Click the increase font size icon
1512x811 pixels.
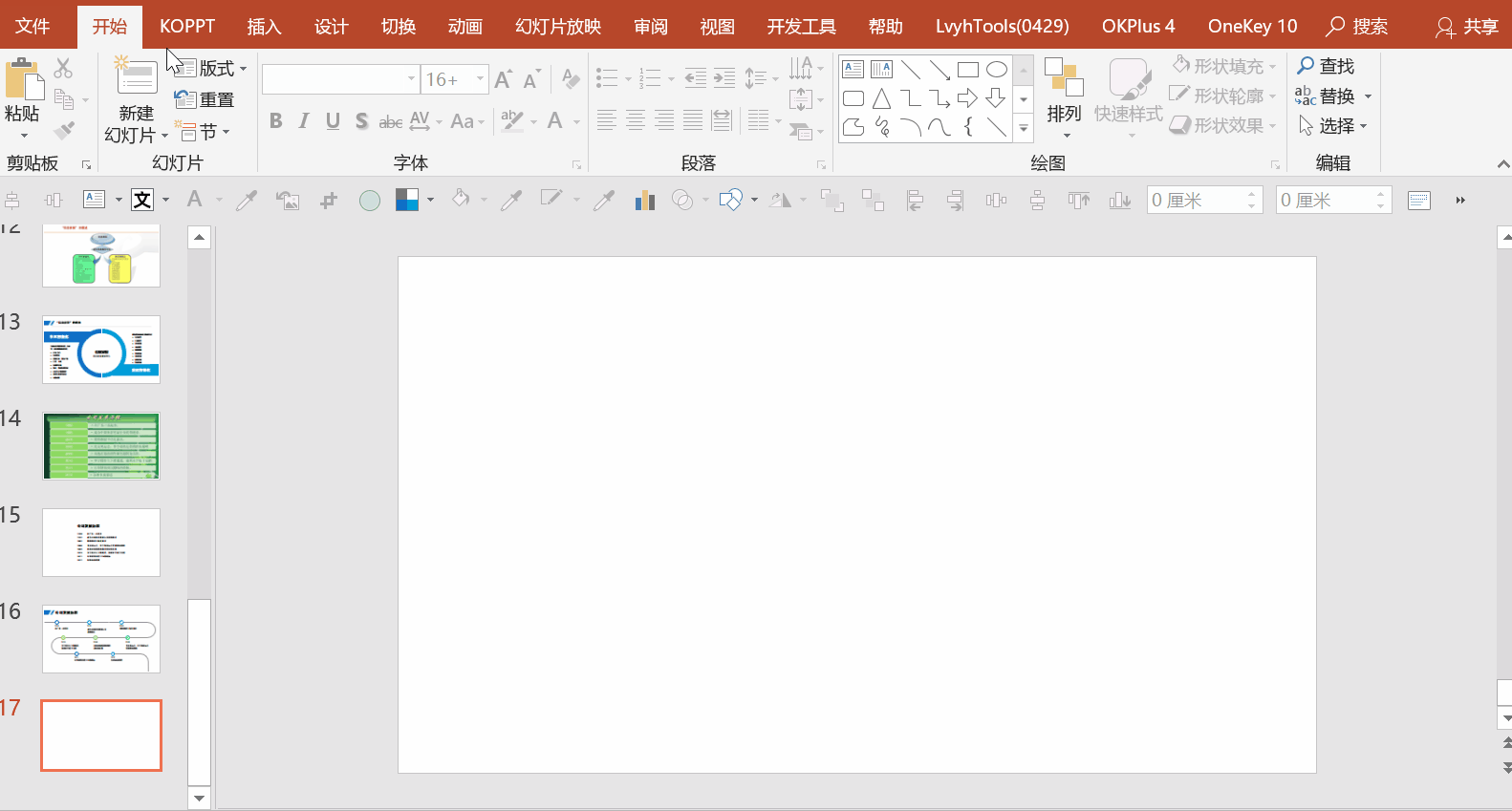pos(504,79)
